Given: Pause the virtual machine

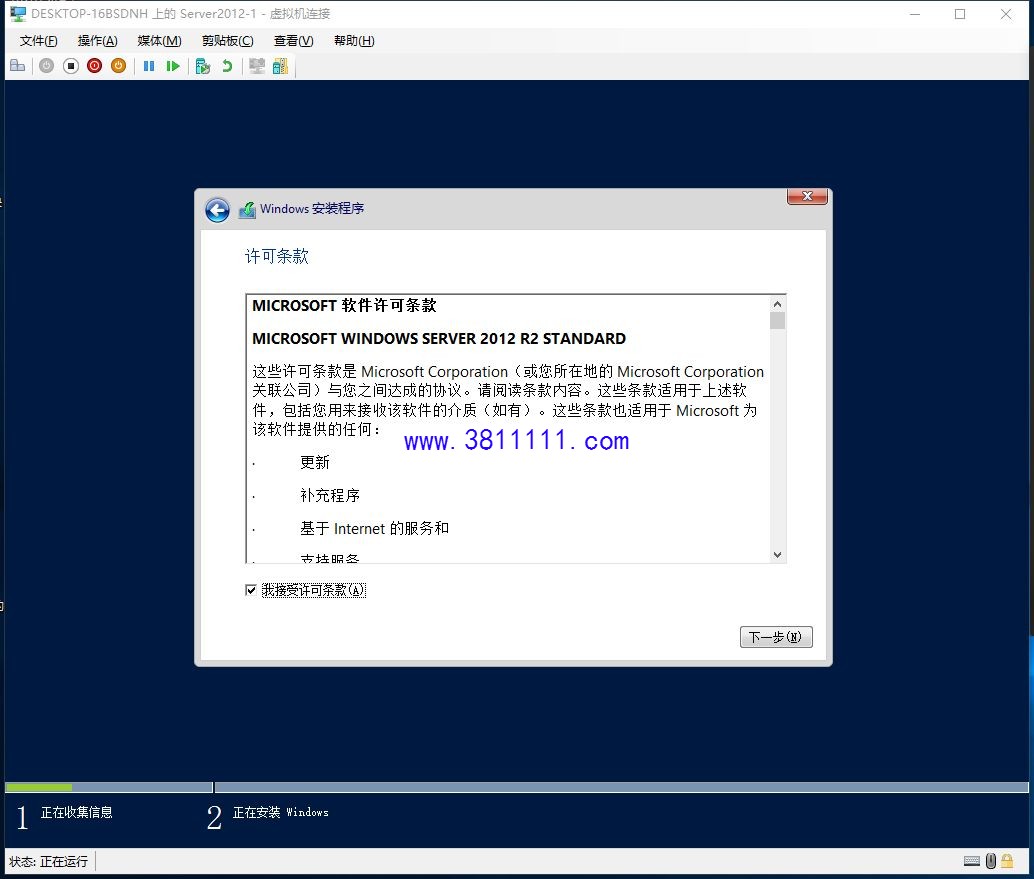Looking at the screenshot, I should click(149, 66).
